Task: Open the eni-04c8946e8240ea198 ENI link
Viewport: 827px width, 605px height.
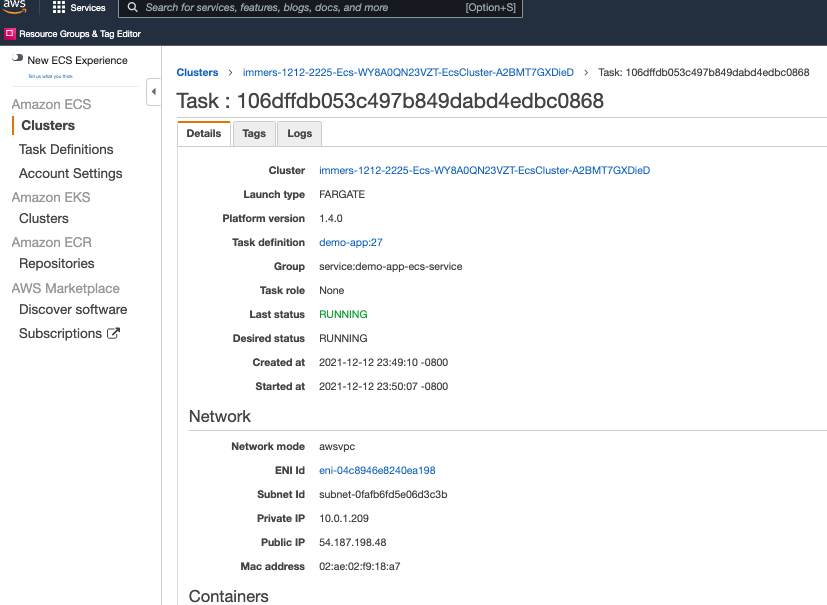Action: [x=377, y=470]
